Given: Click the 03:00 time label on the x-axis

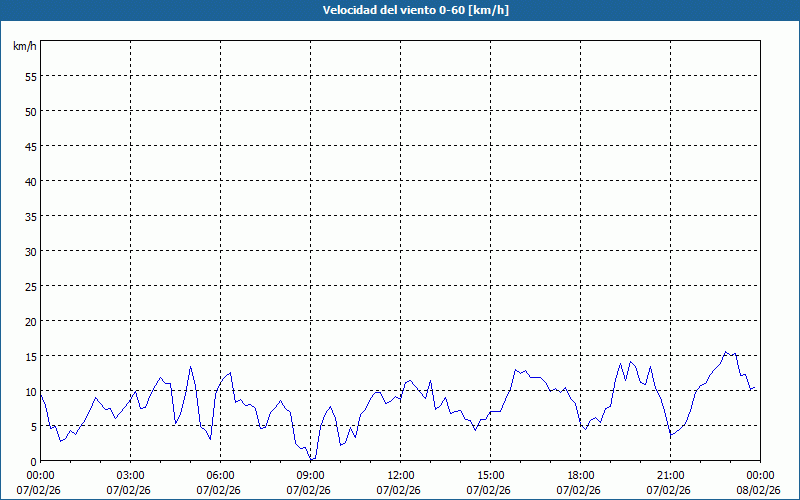Looking at the screenshot, I should click(130, 475).
